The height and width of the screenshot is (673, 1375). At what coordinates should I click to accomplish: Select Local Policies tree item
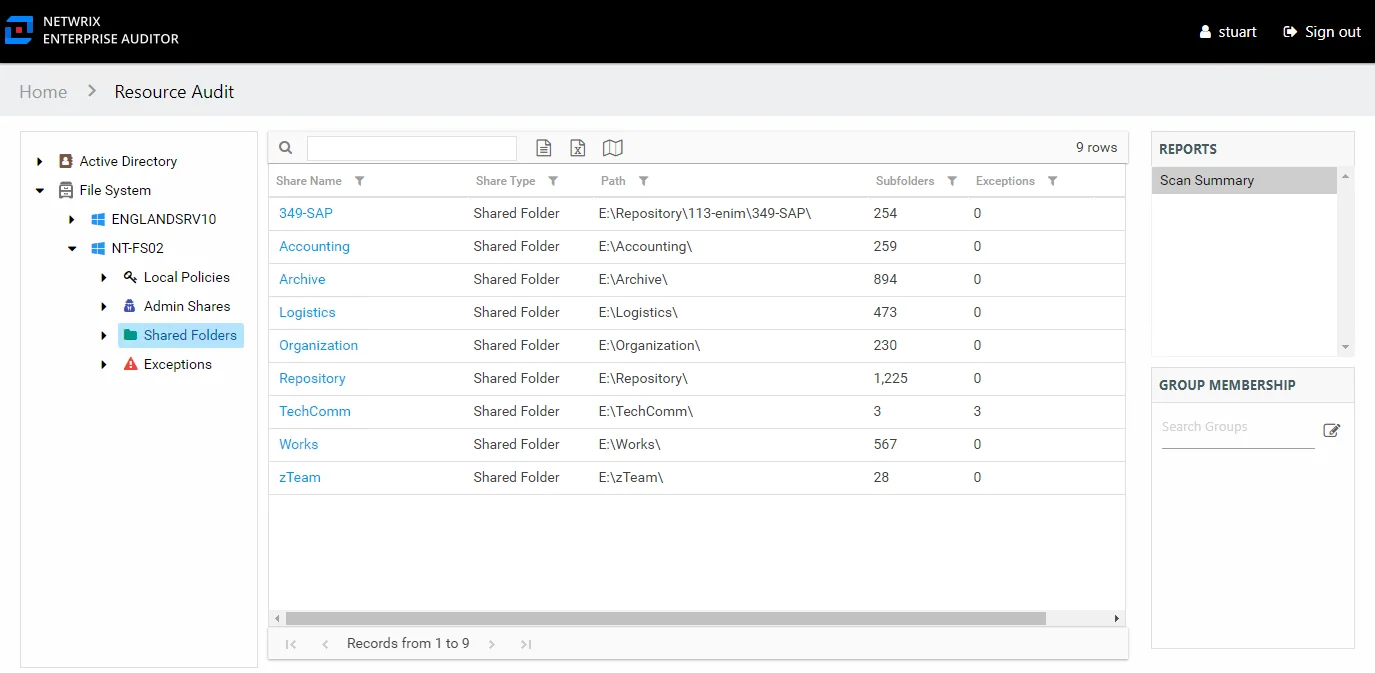click(187, 277)
